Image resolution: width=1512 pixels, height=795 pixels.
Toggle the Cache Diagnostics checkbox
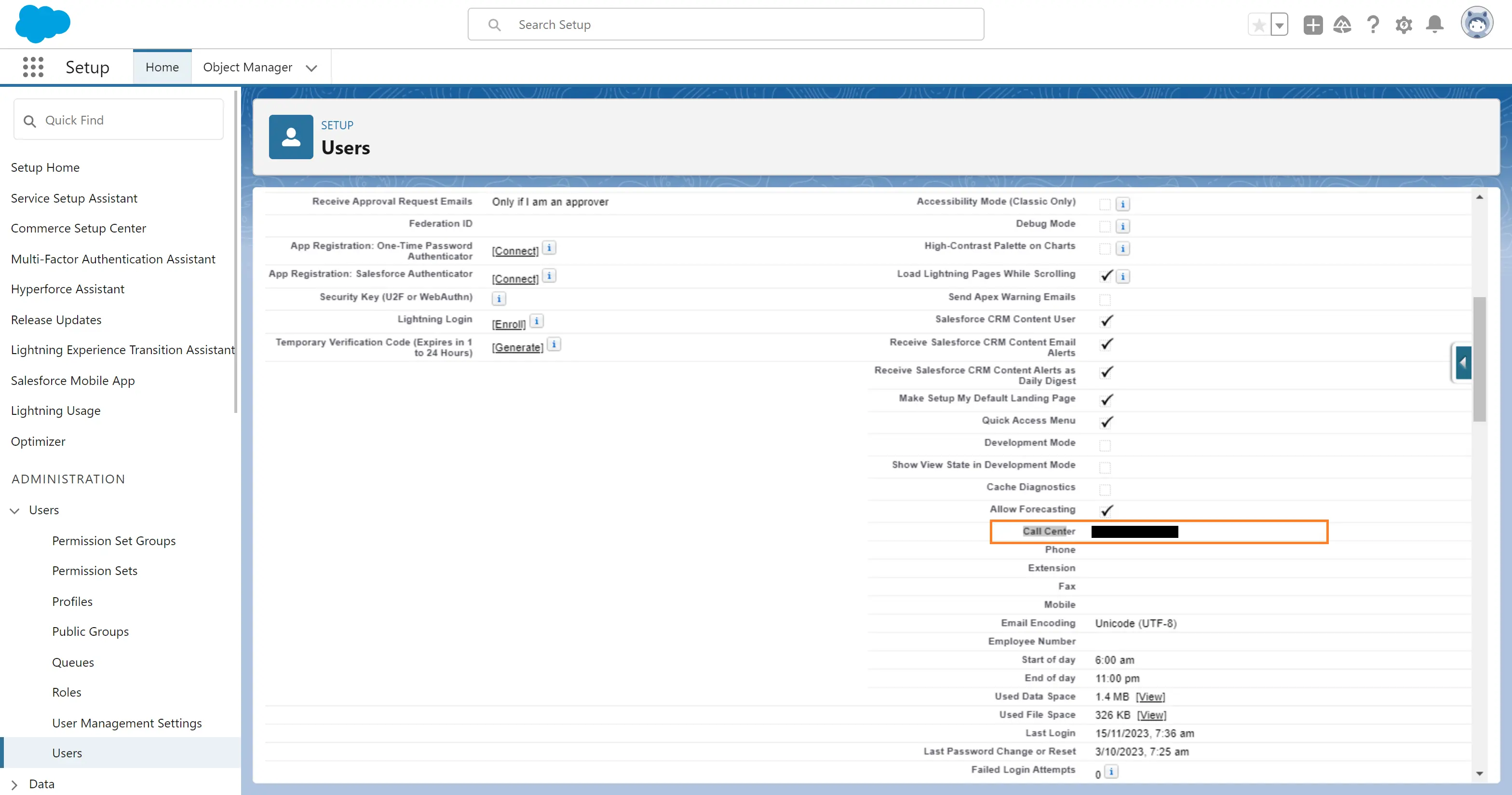1105,490
